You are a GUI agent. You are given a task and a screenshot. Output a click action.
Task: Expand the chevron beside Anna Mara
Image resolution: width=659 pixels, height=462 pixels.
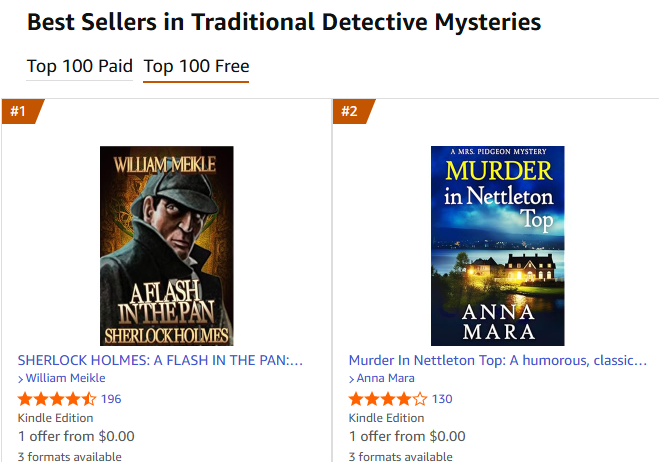[x=352, y=379]
